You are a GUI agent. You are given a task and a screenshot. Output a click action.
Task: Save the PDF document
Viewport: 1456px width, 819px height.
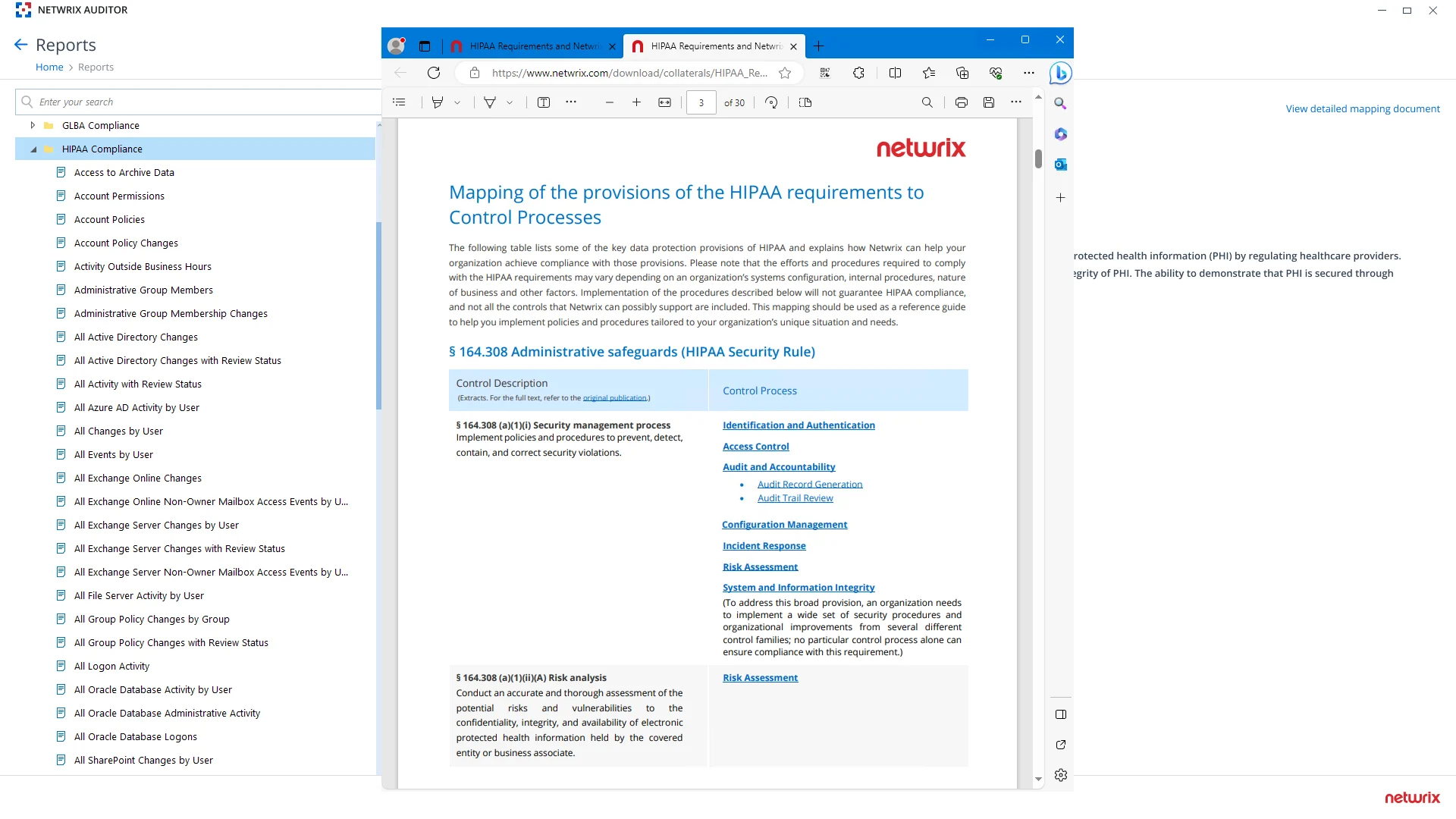coord(989,102)
